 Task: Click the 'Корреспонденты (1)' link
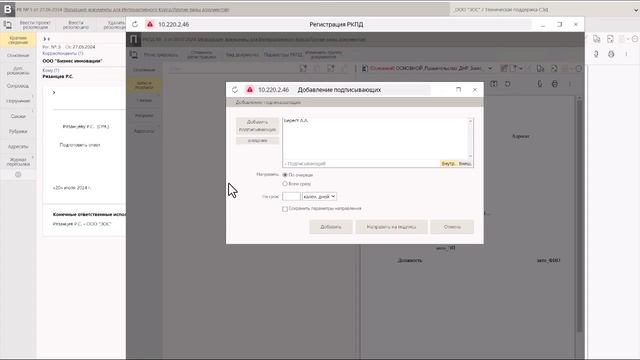(x=63, y=53)
